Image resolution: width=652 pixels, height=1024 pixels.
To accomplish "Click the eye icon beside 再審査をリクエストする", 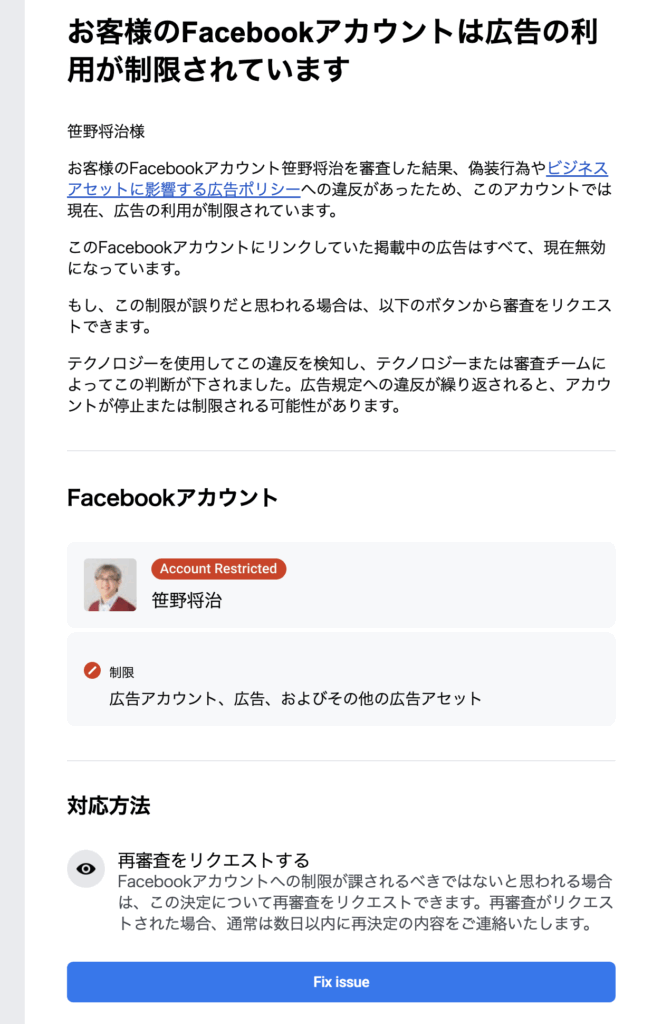I will pos(86,869).
